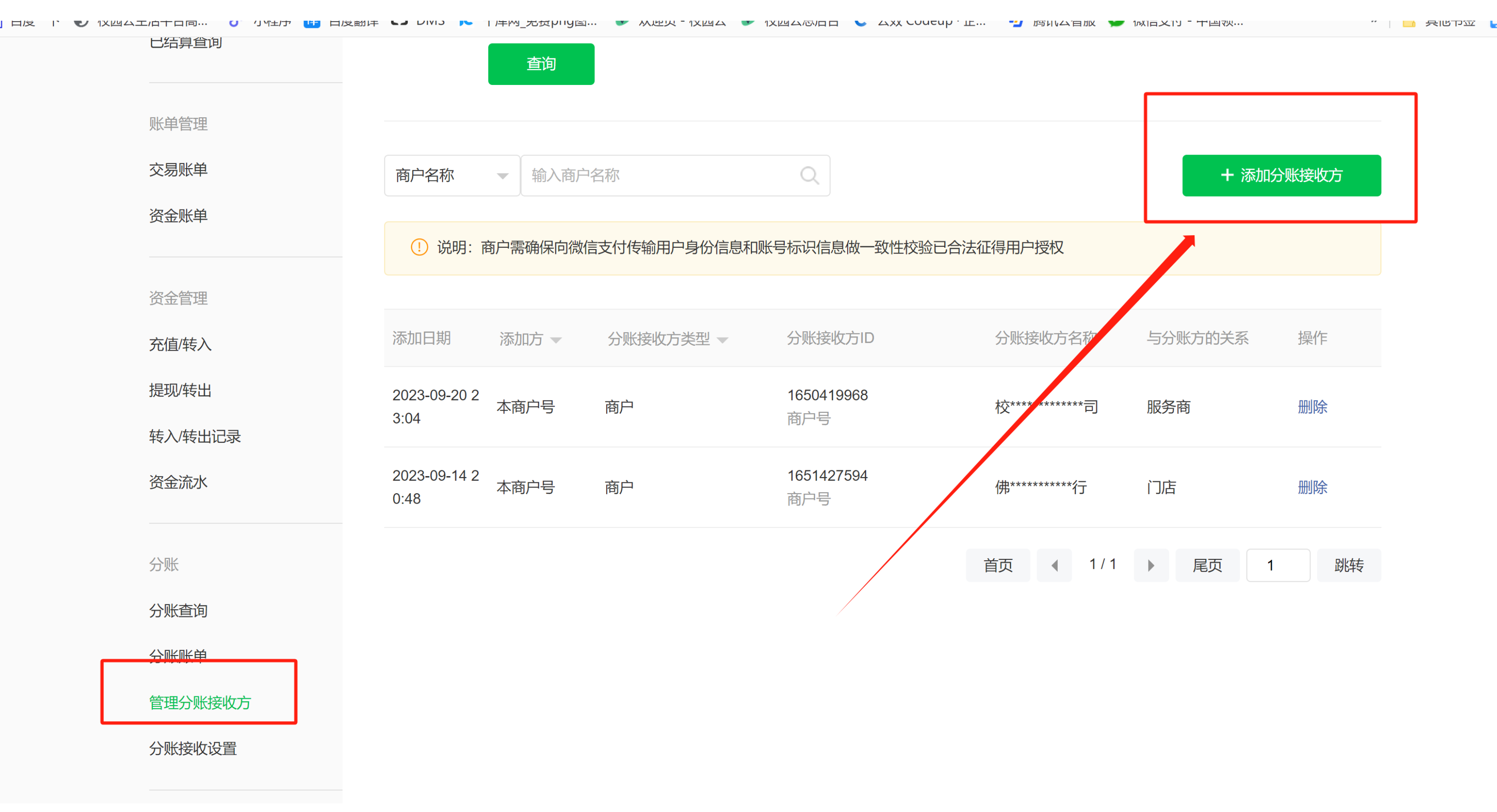
Task: Click 本商户号 in the 1650419968 row
Action: coord(525,407)
